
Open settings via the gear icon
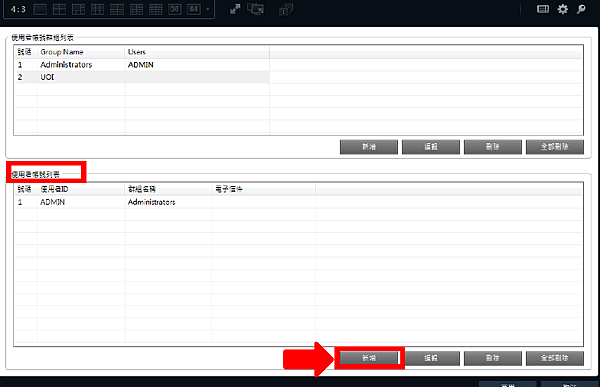pyautogui.click(x=562, y=9)
